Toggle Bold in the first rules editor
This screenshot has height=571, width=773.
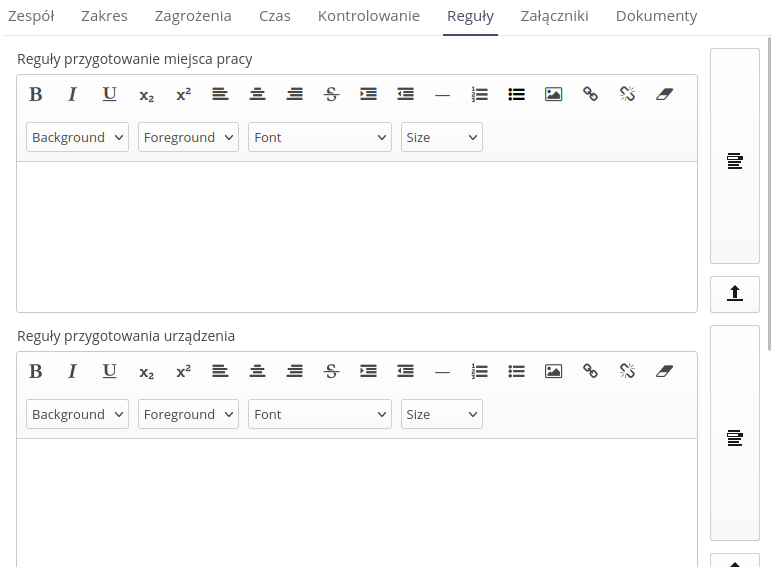pos(36,94)
